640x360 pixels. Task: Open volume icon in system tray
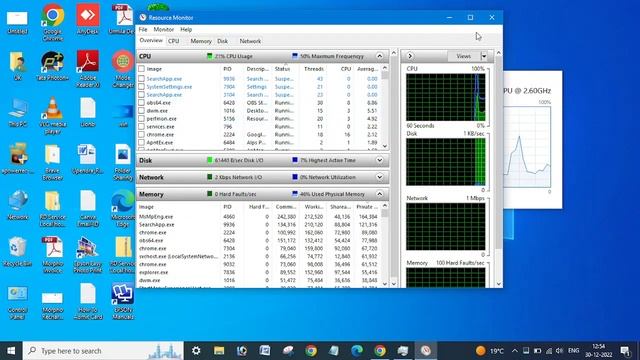[559, 351]
